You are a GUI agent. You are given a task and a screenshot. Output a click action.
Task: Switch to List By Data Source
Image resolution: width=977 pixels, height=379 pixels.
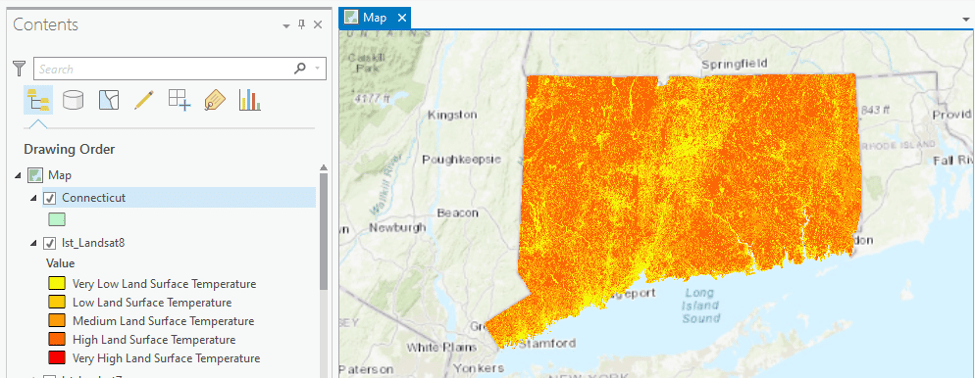click(74, 100)
